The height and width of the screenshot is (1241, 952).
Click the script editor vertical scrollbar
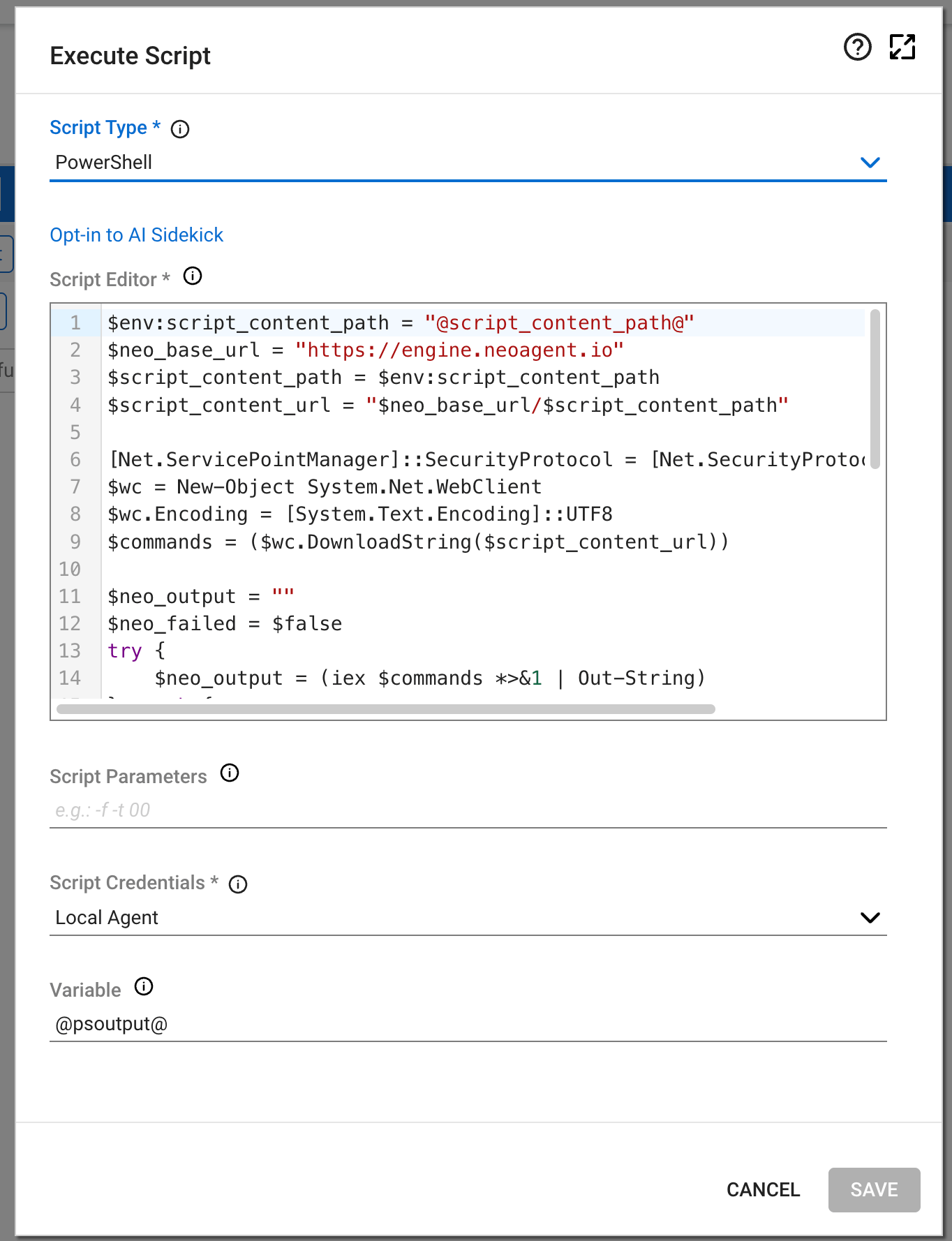click(x=875, y=388)
